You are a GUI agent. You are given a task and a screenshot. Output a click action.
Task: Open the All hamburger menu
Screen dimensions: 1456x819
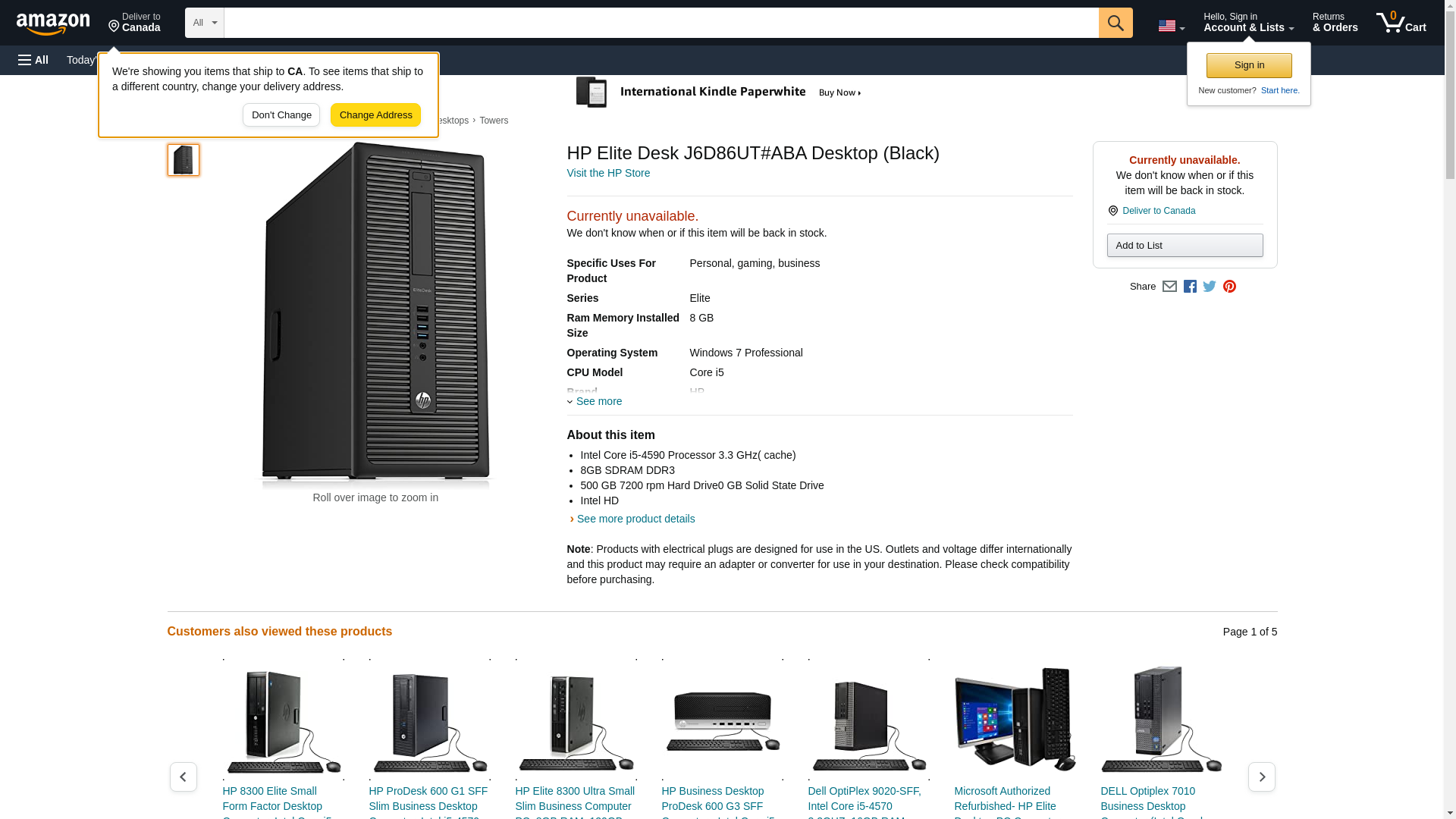click(33, 60)
